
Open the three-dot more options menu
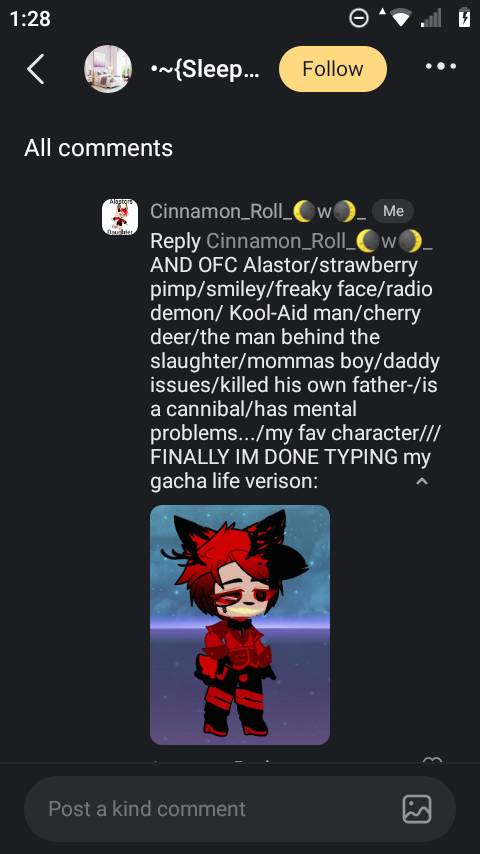(441, 66)
